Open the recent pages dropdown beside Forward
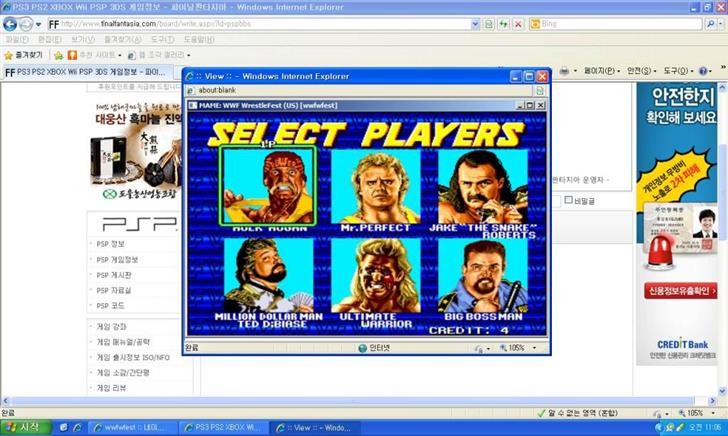This screenshot has width=728, height=436. pos(39,24)
